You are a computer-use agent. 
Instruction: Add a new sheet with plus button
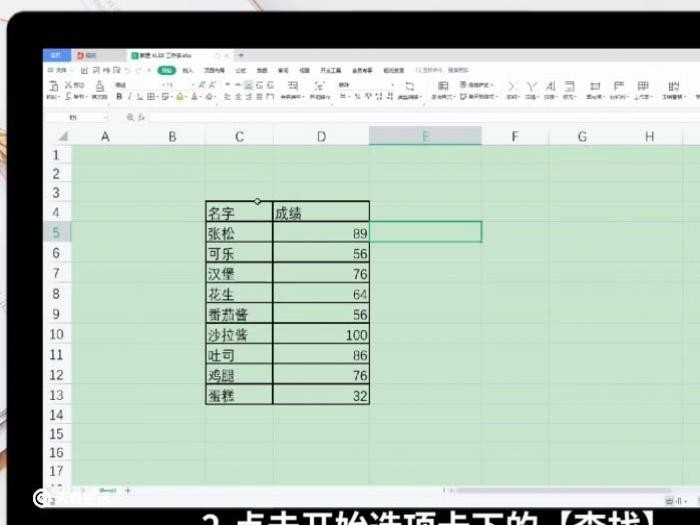(x=127, y=490)
